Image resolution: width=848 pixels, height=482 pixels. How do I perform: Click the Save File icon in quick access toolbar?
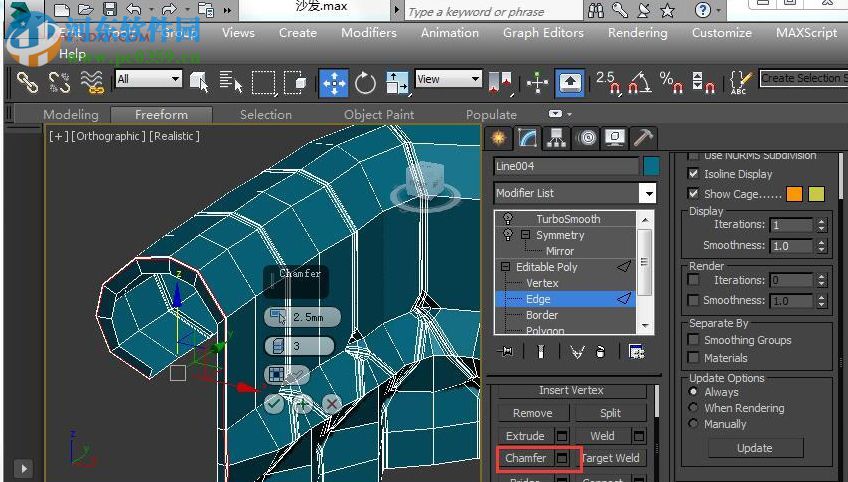click(110, 9)
